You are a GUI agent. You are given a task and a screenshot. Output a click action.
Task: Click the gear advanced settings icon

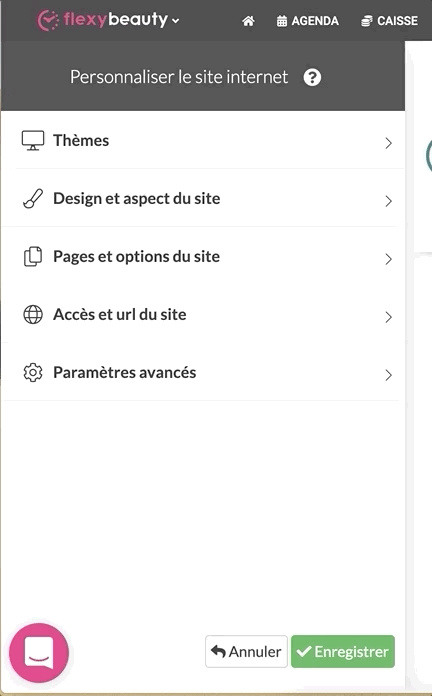coord(33,373)
